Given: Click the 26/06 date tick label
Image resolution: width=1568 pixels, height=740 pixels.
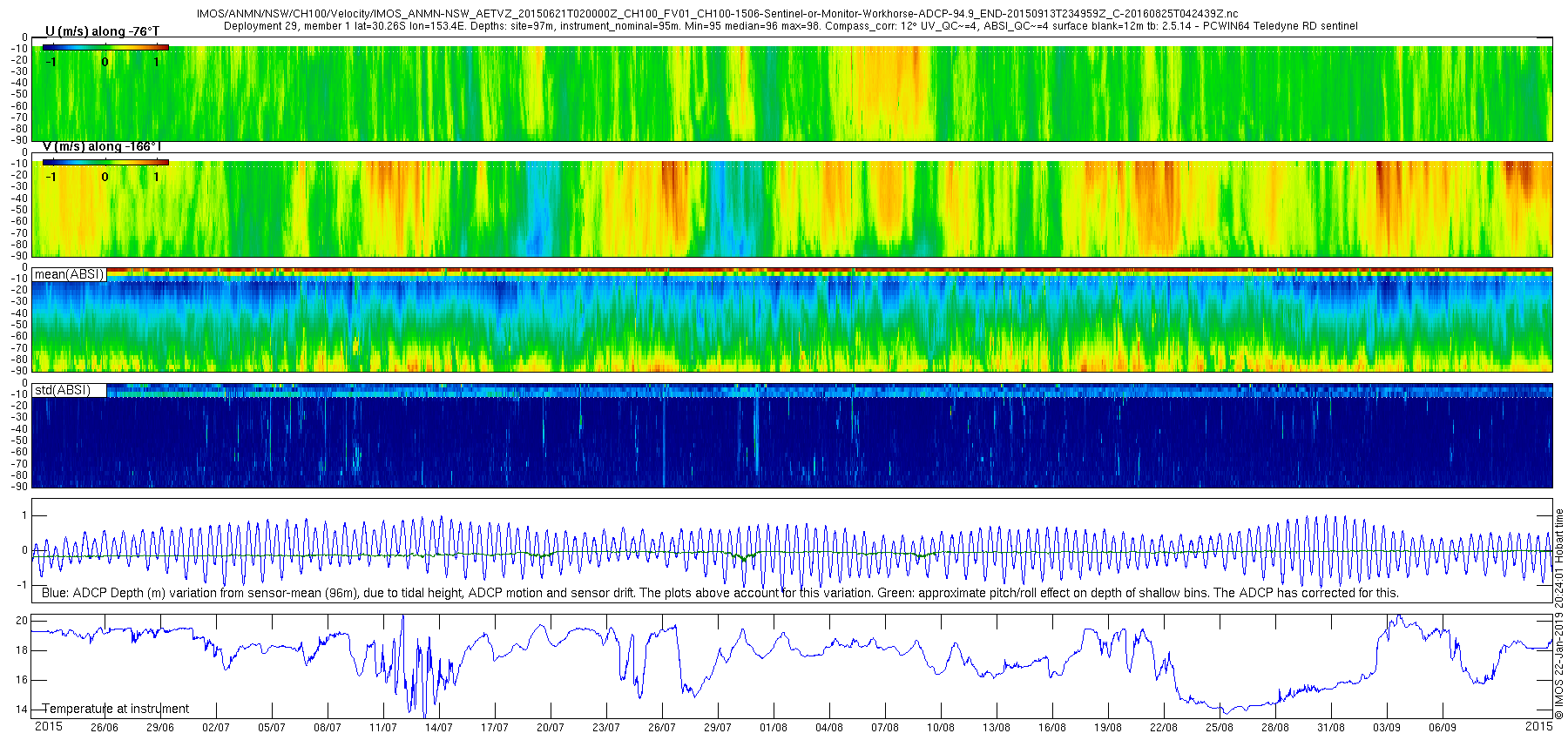Looking at the screenshot, I should tap(104, 728).
